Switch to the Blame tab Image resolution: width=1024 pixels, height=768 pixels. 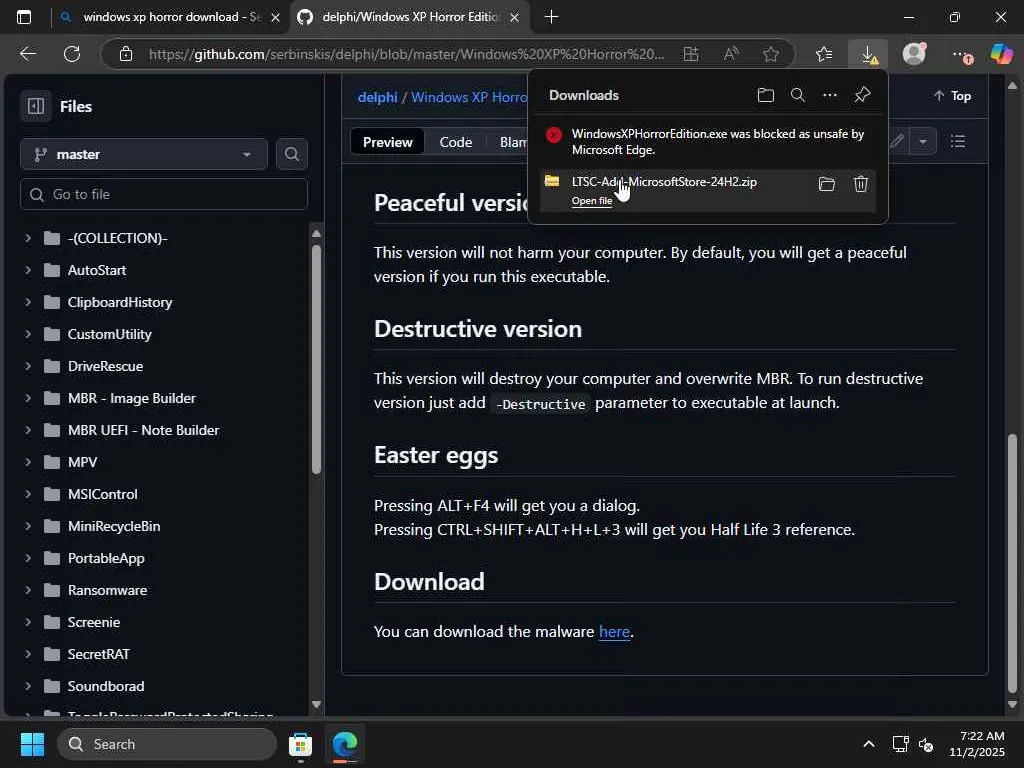(512, 142)
